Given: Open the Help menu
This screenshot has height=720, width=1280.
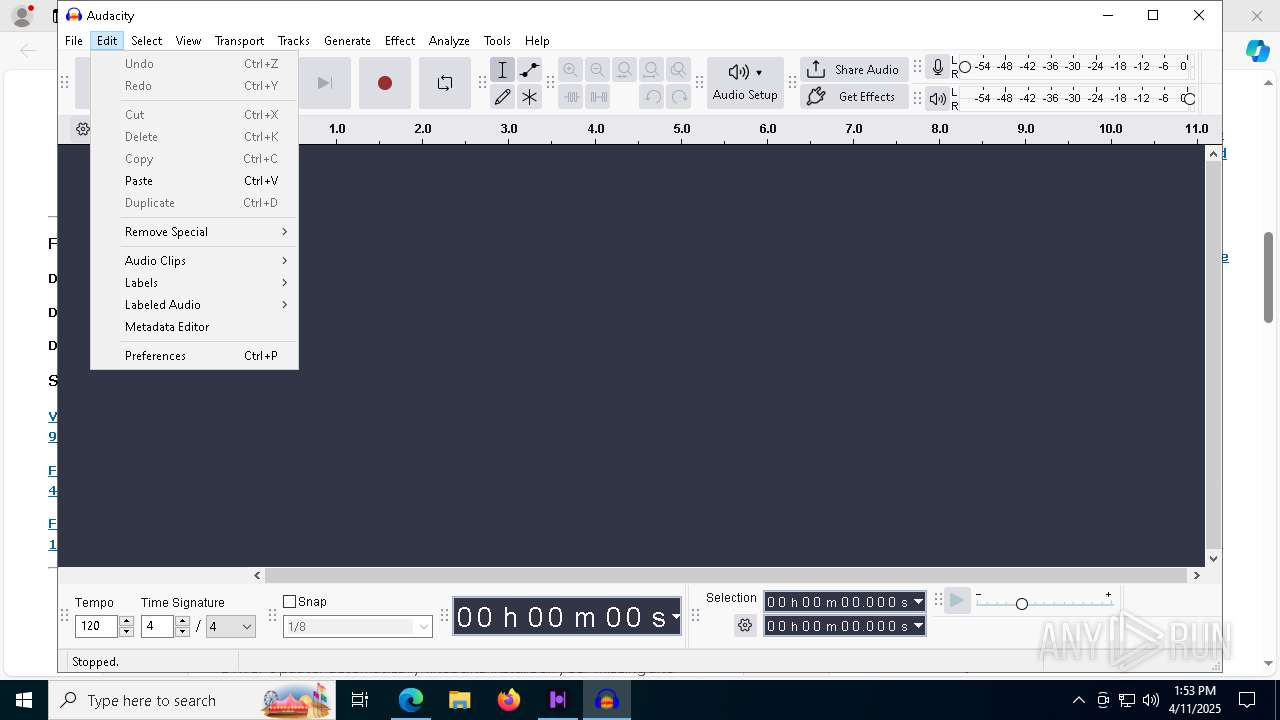Looking at the screenshot, I should click(x=537, y=41).
